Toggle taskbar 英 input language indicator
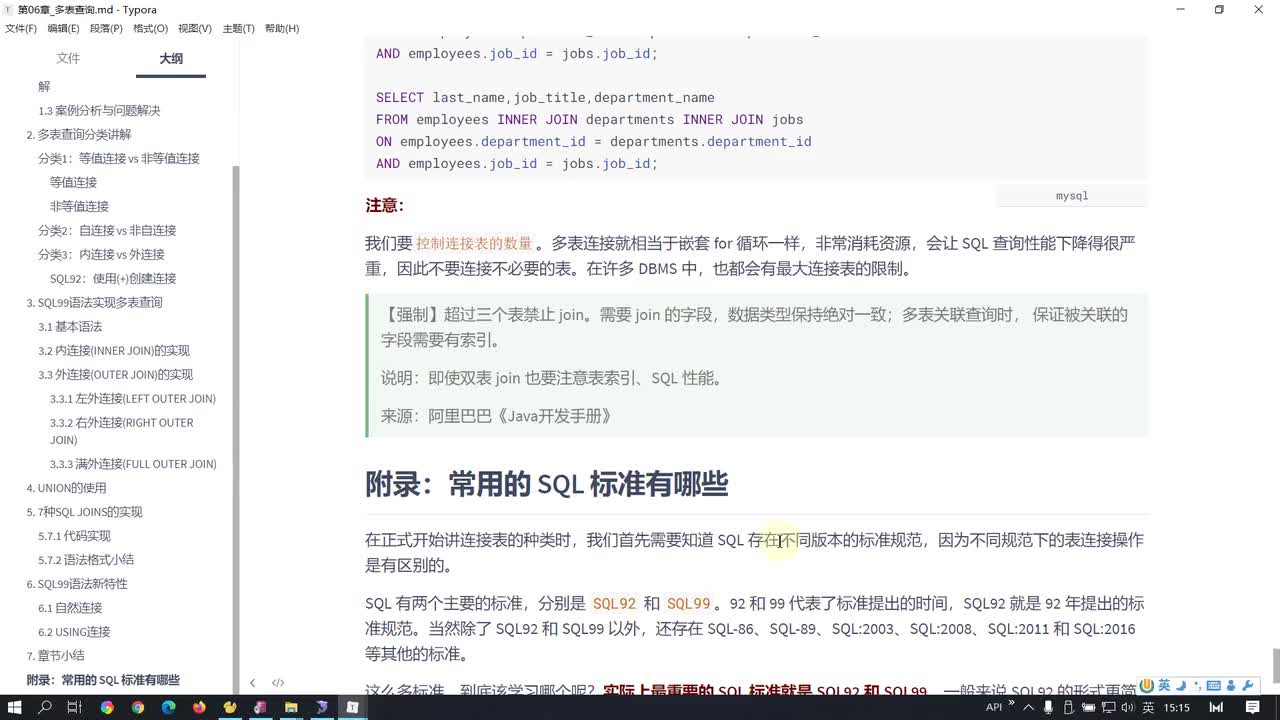 pyautogui.click(x=1147, y=707)
